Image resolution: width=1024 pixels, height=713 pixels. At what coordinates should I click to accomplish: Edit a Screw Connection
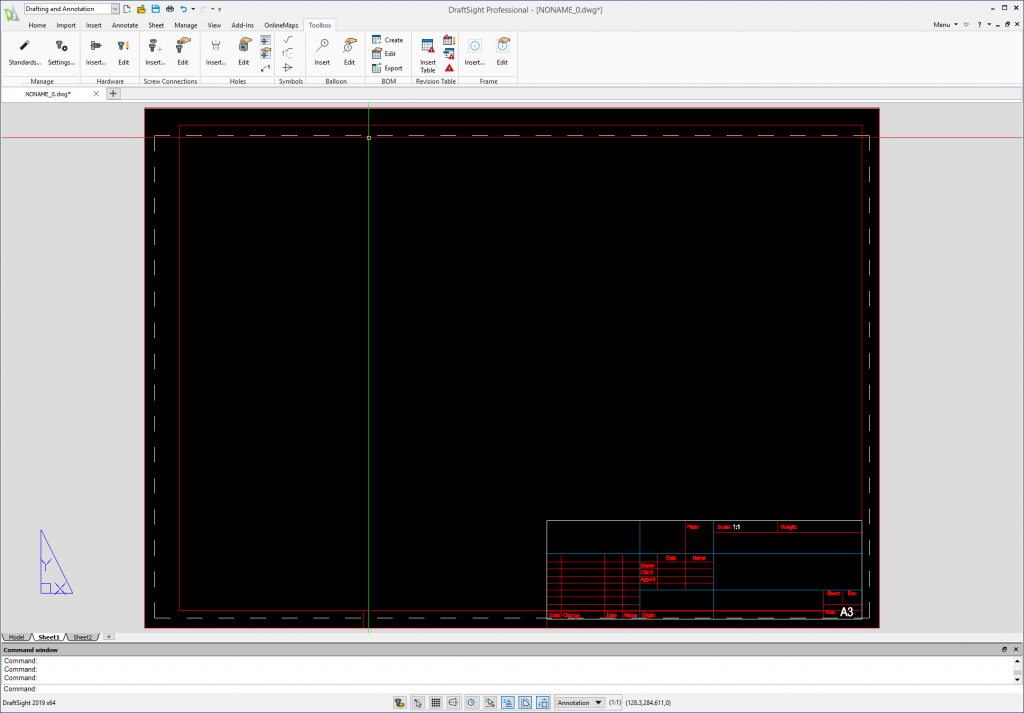click(183, 50)
